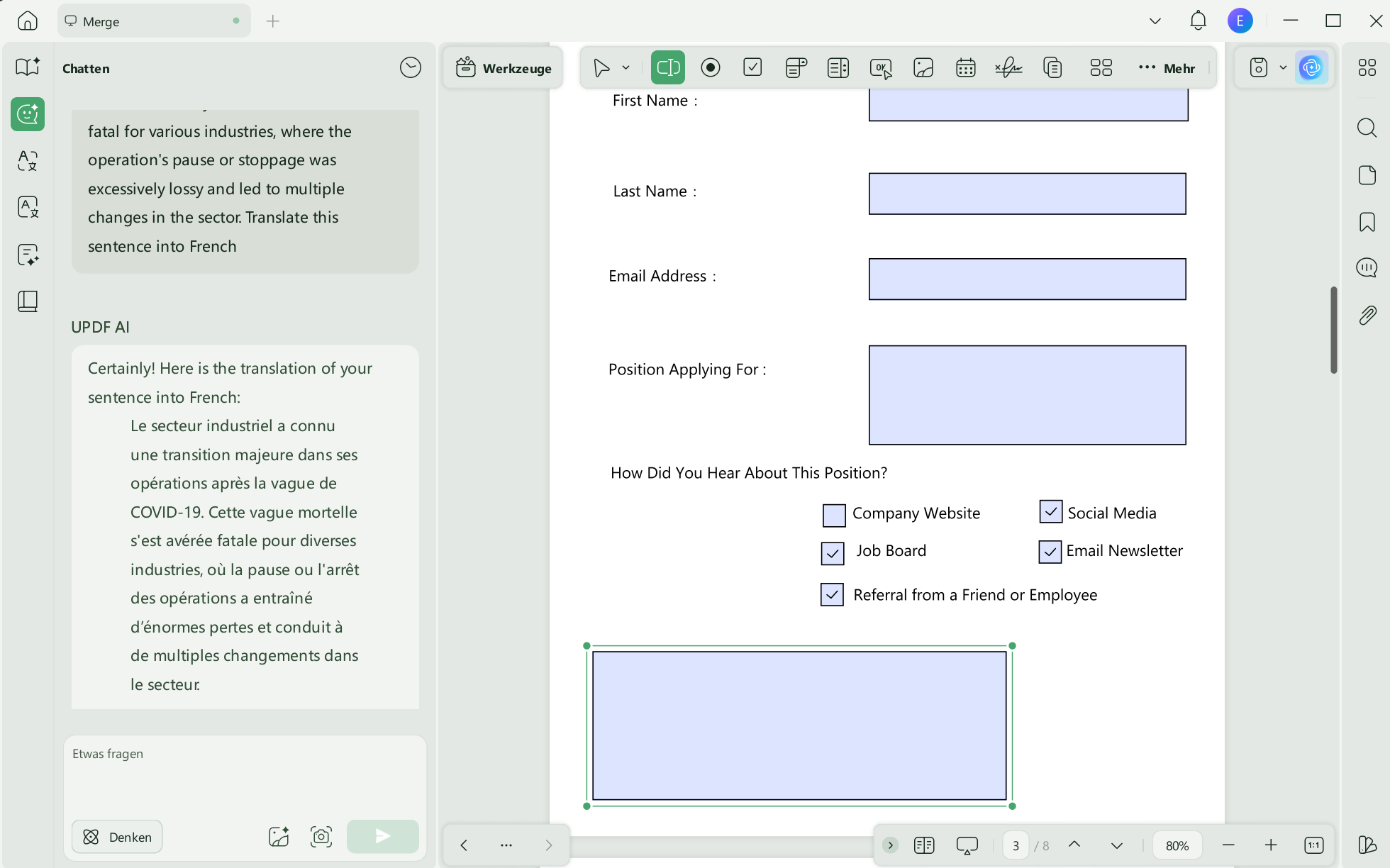Open the translate sidebar icon
Screen dimensions: 1390x868
[x=28, y=160]
